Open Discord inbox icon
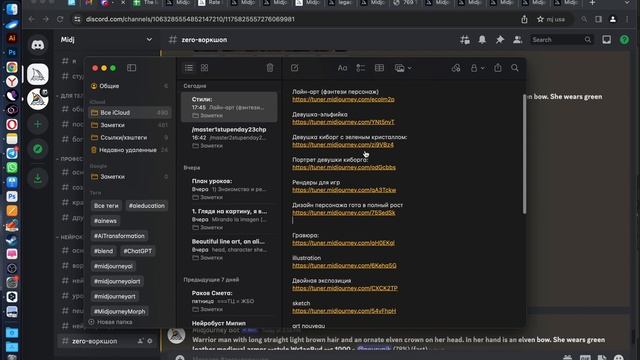The width and height of the screenshot is (640, 360). tap(607, 40)
